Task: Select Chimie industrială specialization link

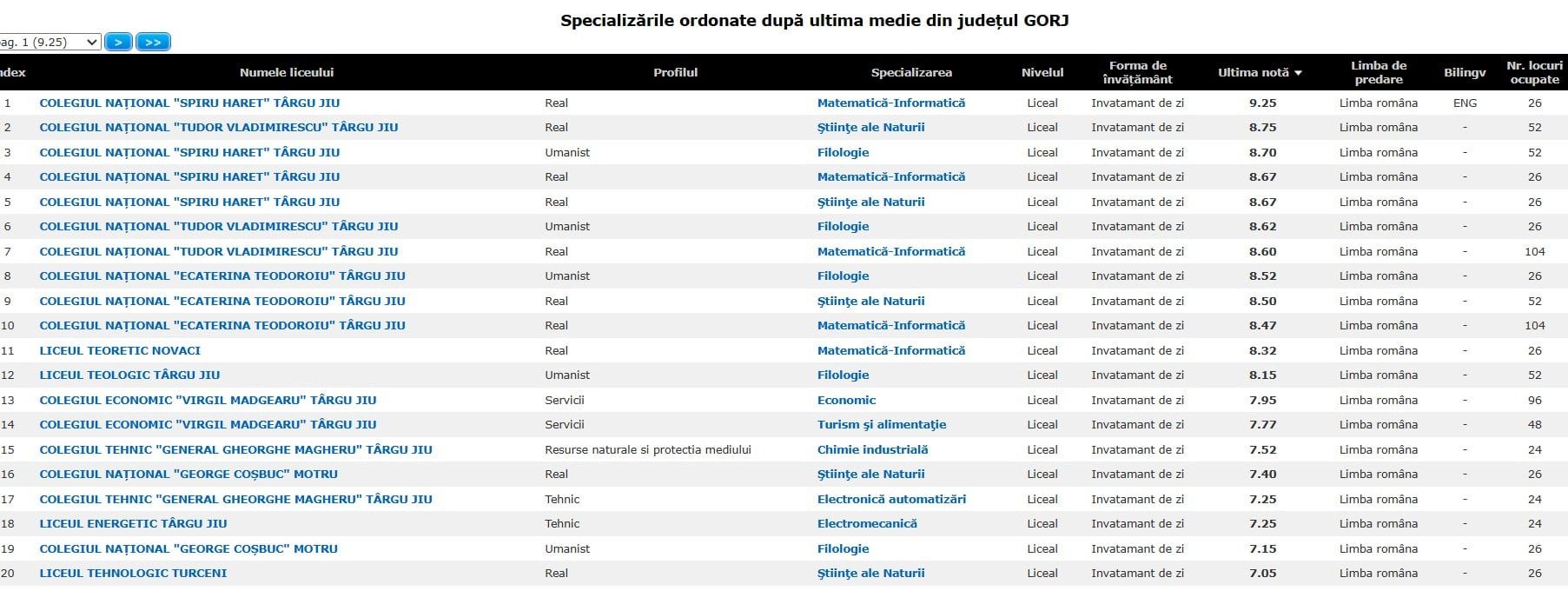Action: point(872,449)
